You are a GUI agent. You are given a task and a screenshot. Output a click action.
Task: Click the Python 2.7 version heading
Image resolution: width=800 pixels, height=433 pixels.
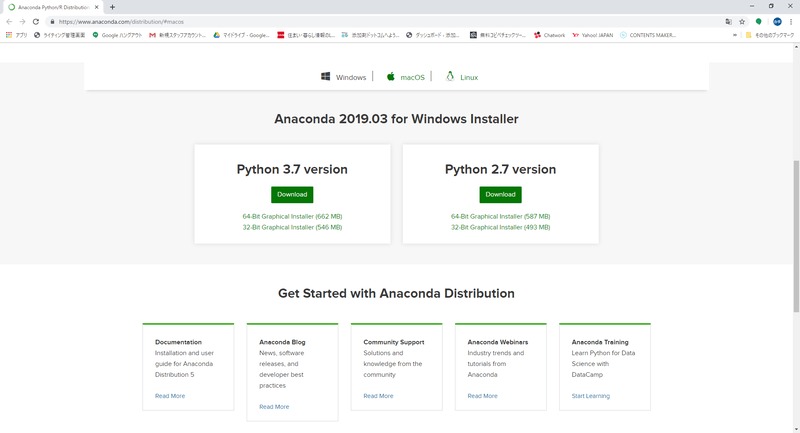[501, 169]
